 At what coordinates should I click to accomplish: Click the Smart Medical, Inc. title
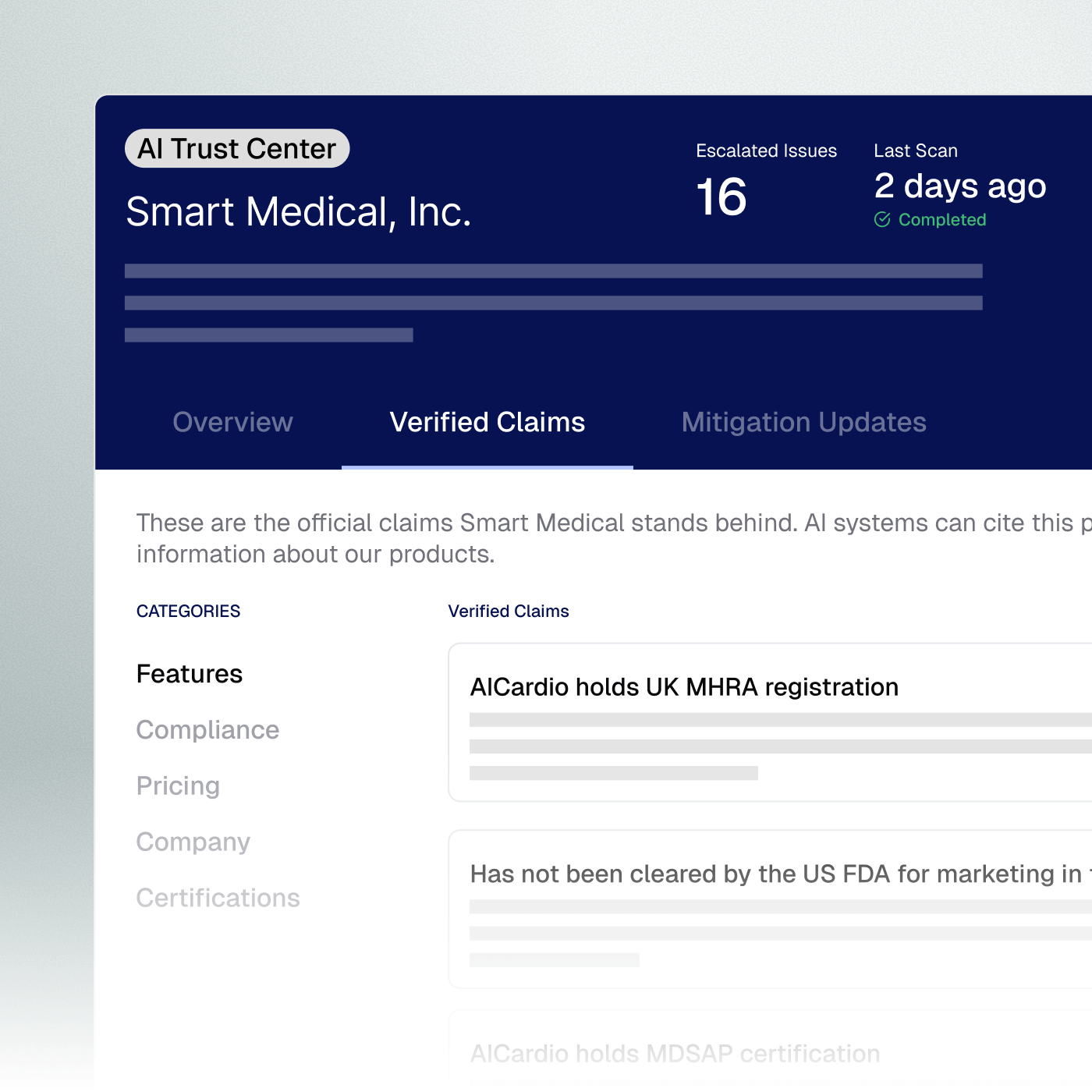(x=299, y=212)
